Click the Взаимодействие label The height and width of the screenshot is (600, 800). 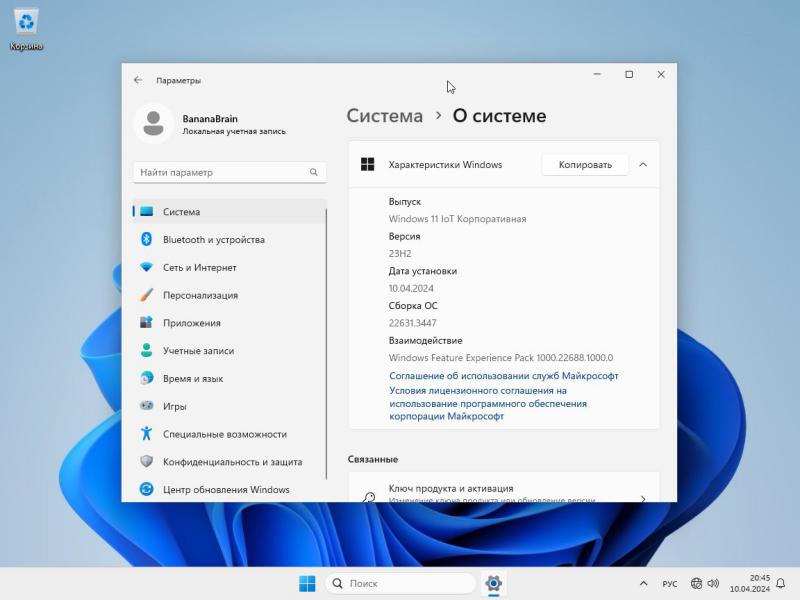tap(426, 340)
